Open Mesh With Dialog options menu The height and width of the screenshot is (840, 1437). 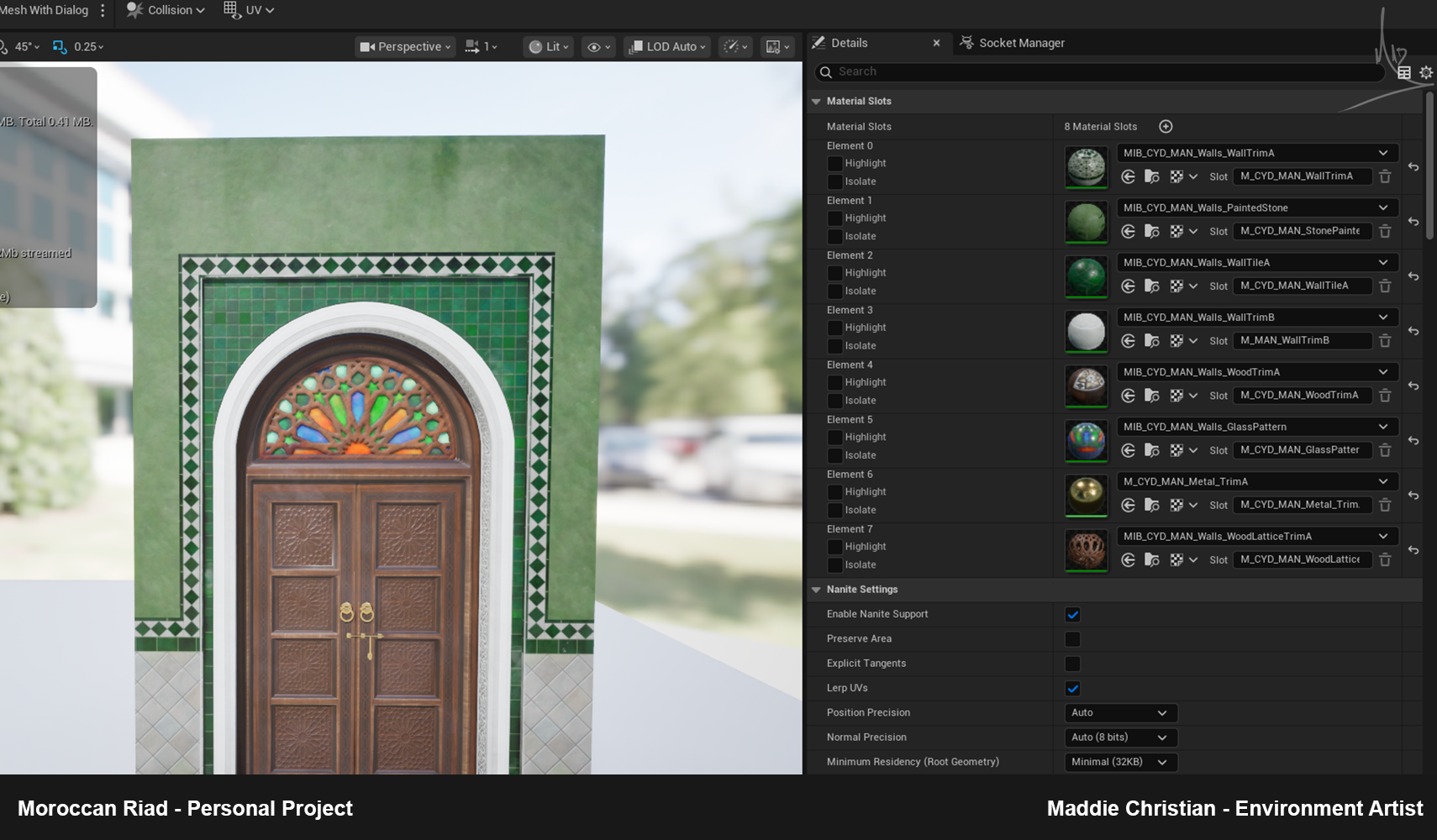tap(103, 10)
